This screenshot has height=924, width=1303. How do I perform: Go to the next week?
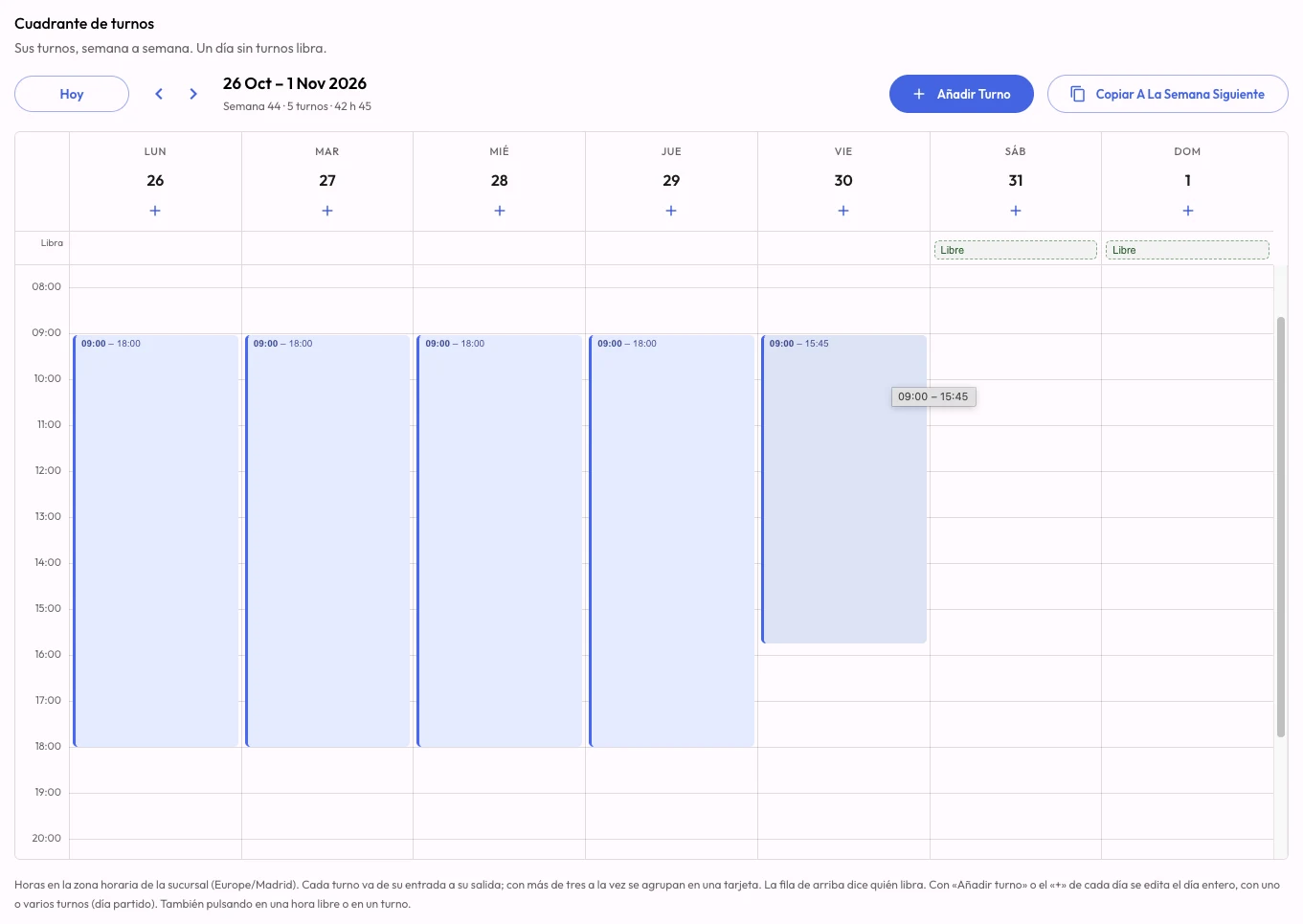(x=193, y=94)
